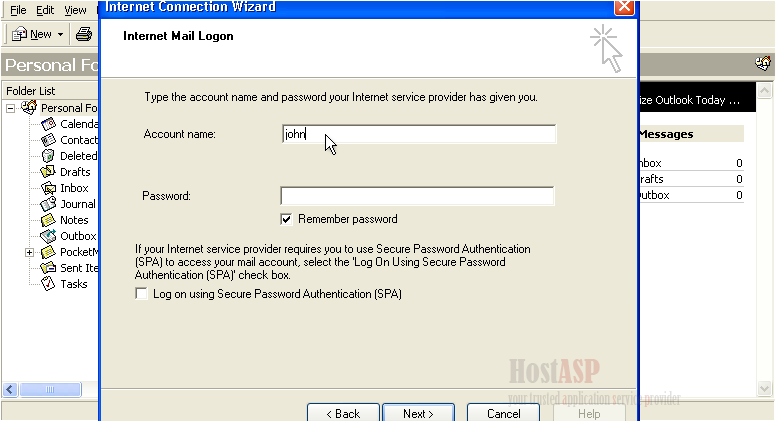Click the folder list horizontal scrollbar thumb

coord(50,389)
